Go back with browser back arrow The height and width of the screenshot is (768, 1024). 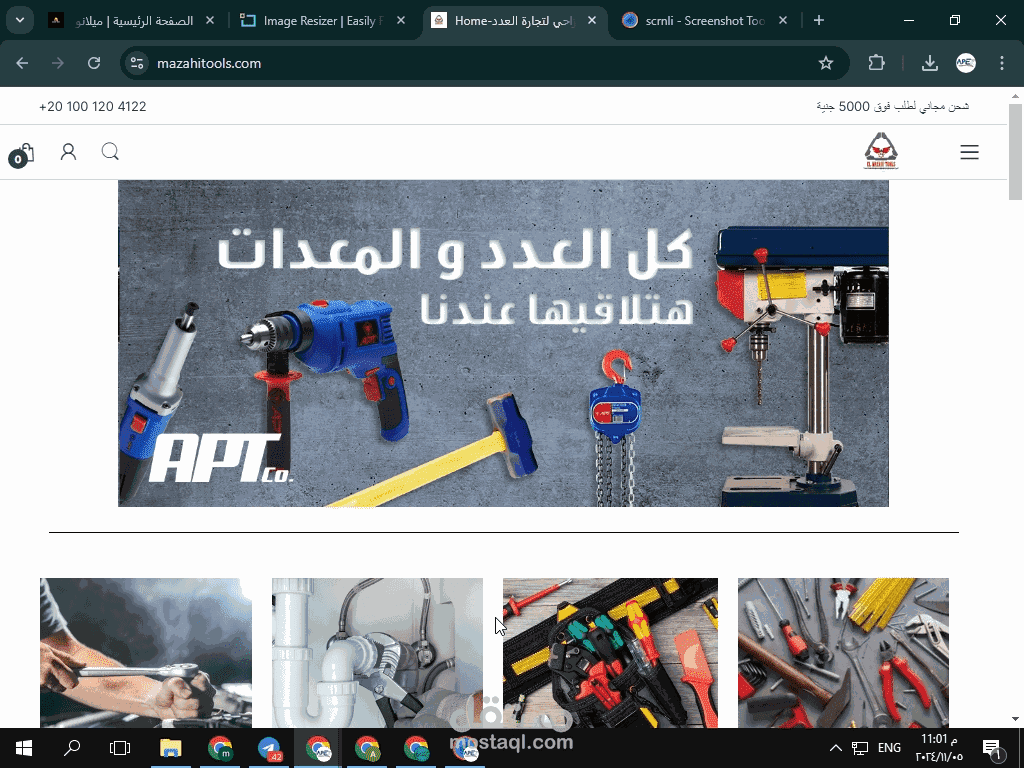click(x=22, y=63)
